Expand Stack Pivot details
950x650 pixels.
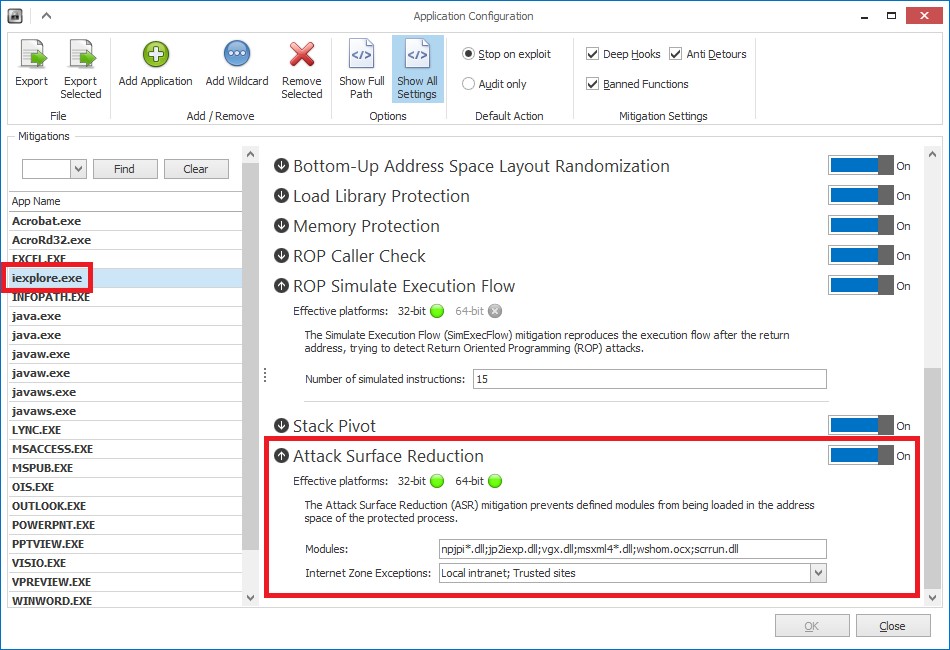click(281, 425)
